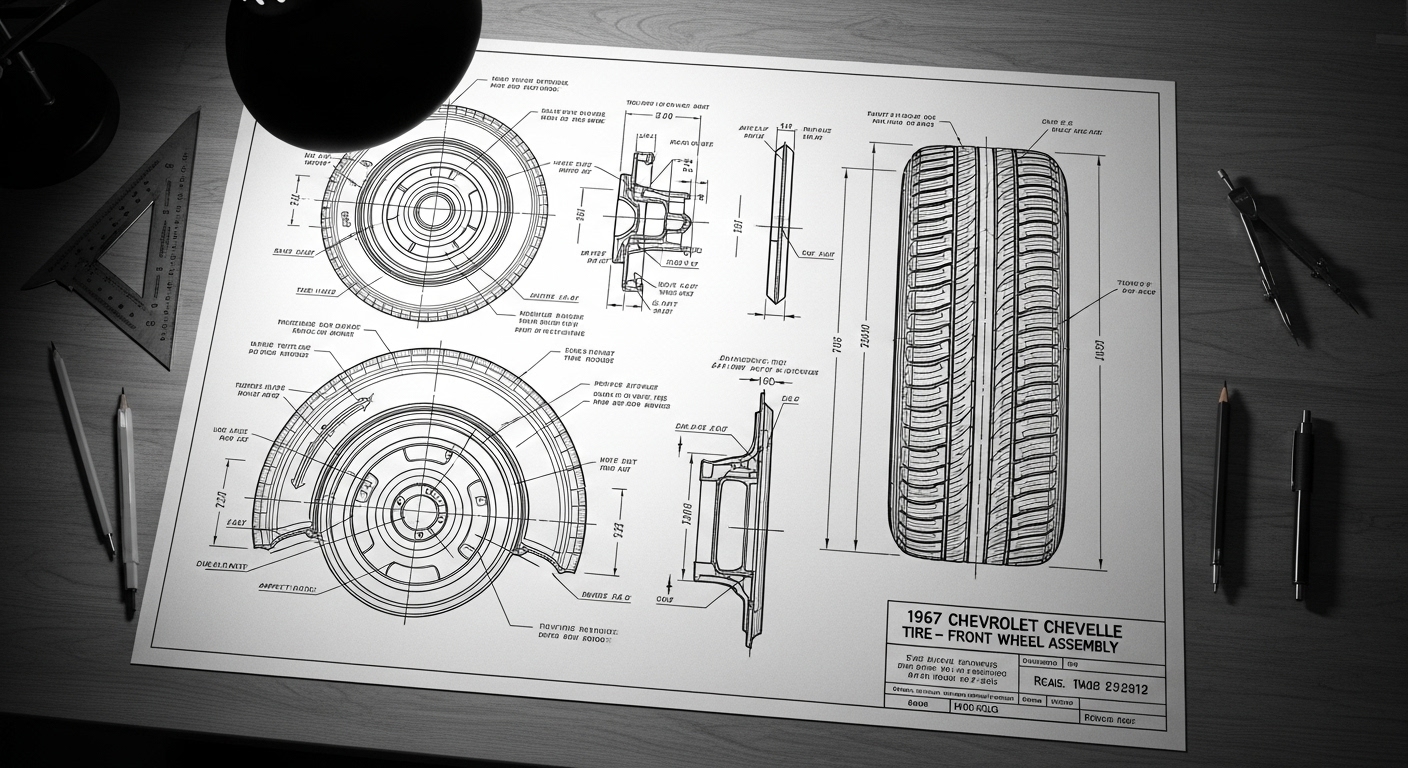
Task: Click the "TIRE – FRONT WHEEL ASSEMBLY" subtitle line
Action: pyautogui.click(x=1011, y=646)
